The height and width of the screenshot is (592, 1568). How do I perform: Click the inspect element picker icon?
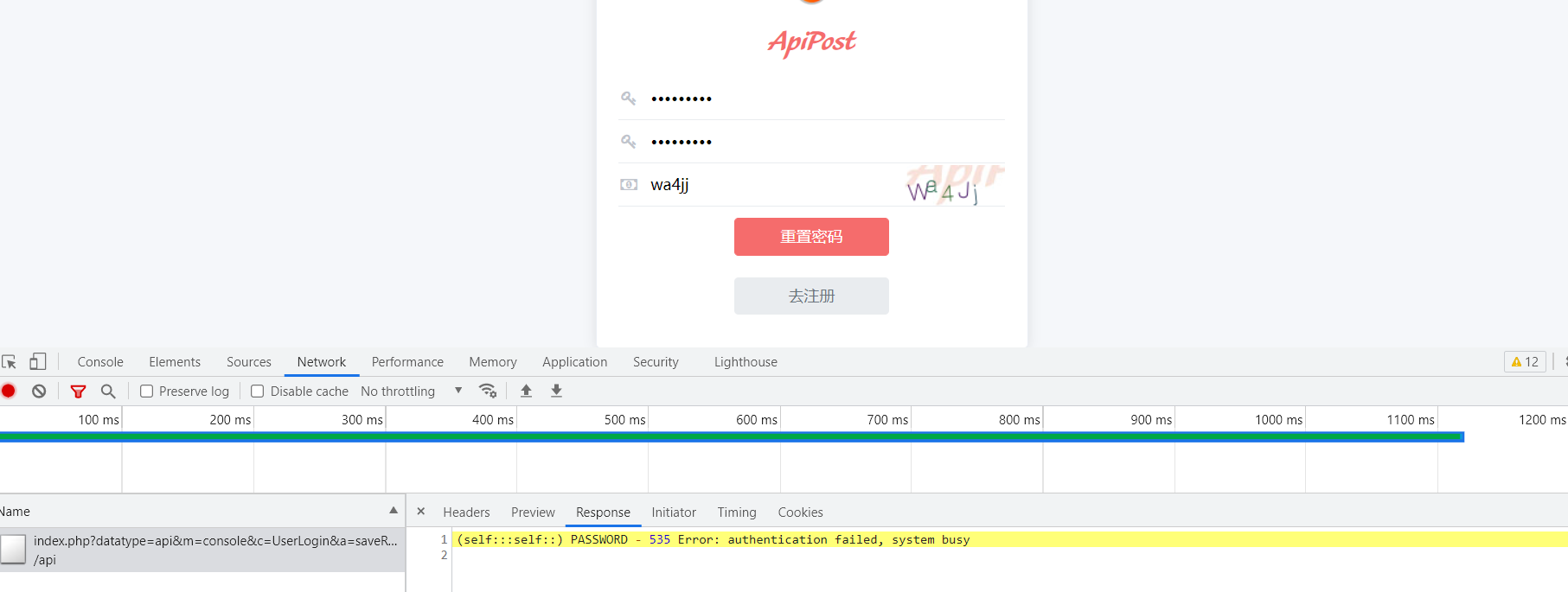[10, 362]
